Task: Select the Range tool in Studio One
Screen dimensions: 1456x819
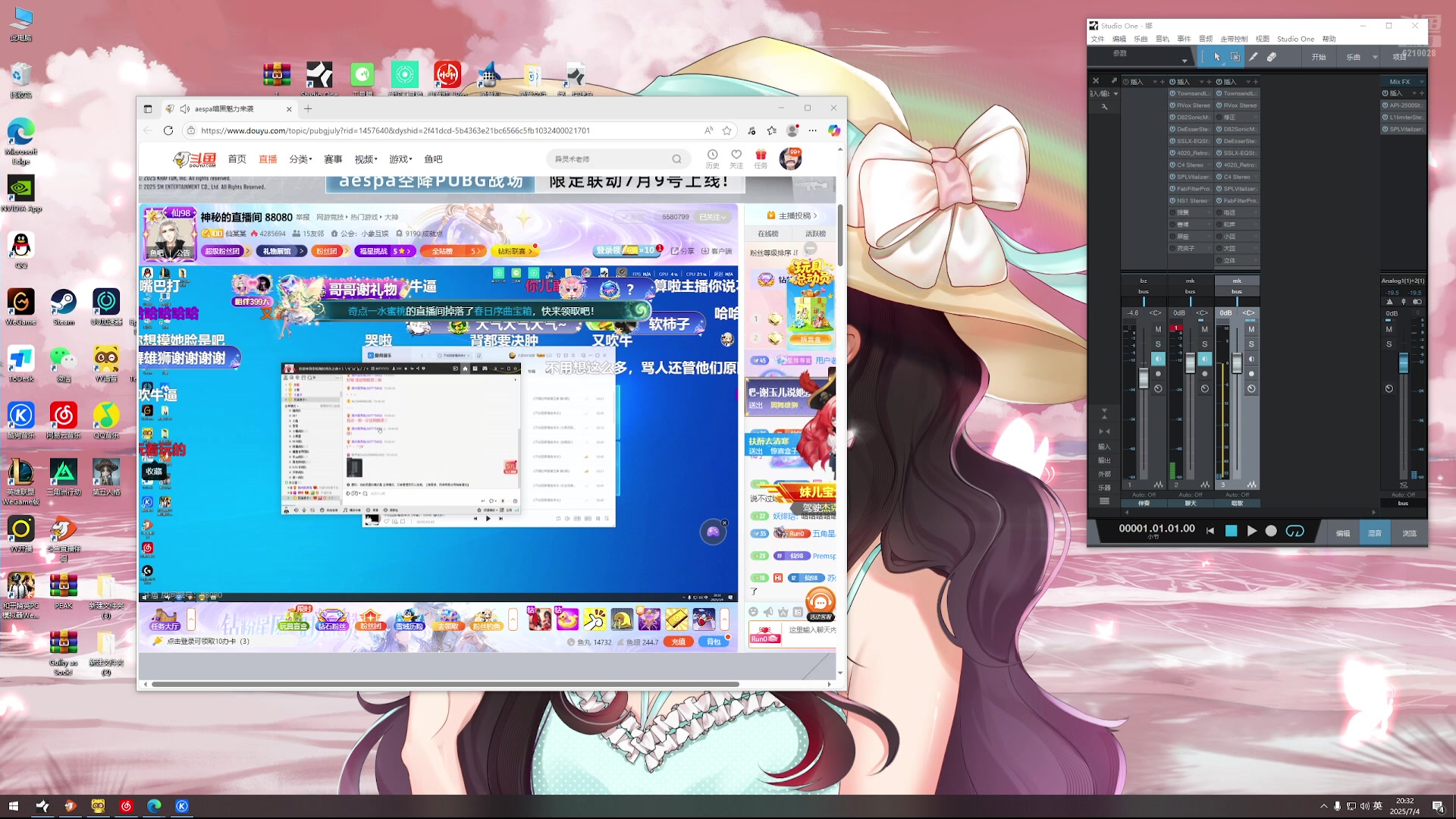Action: click(1235, 57)
